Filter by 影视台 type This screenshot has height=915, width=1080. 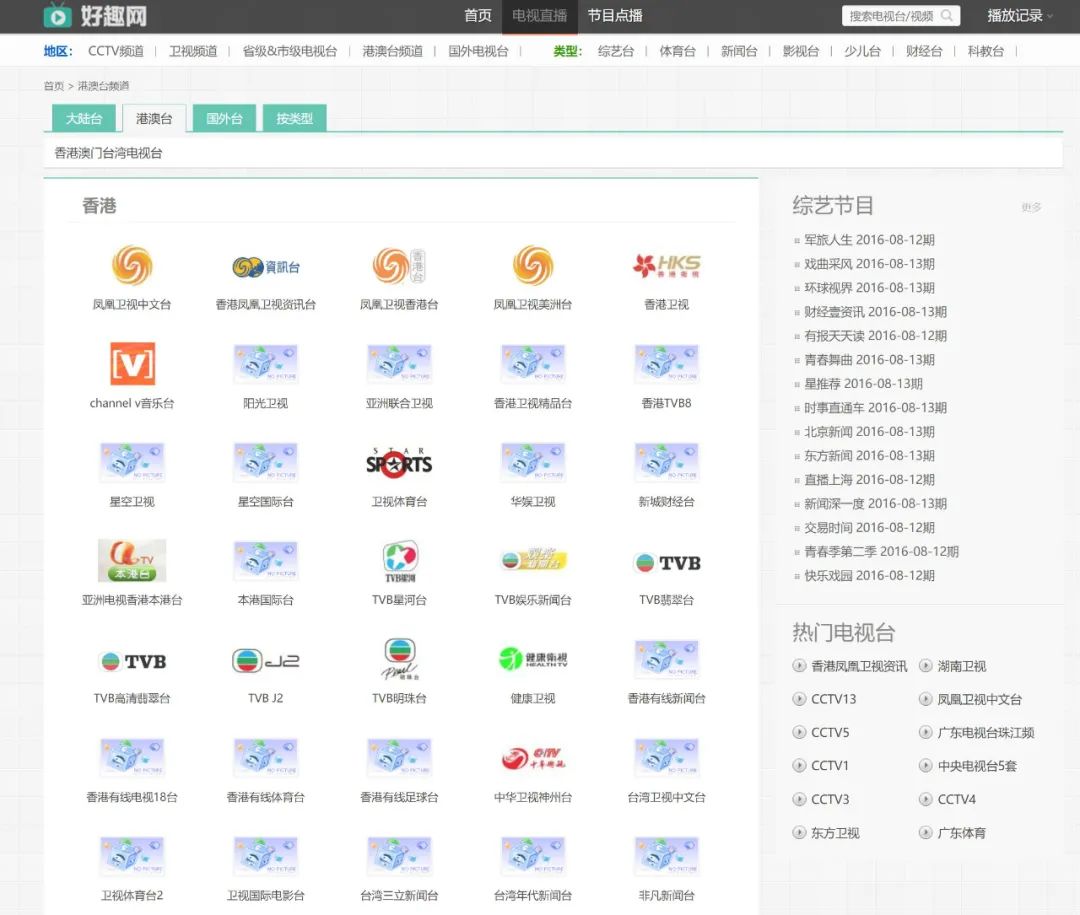click(x=800, y=51)
